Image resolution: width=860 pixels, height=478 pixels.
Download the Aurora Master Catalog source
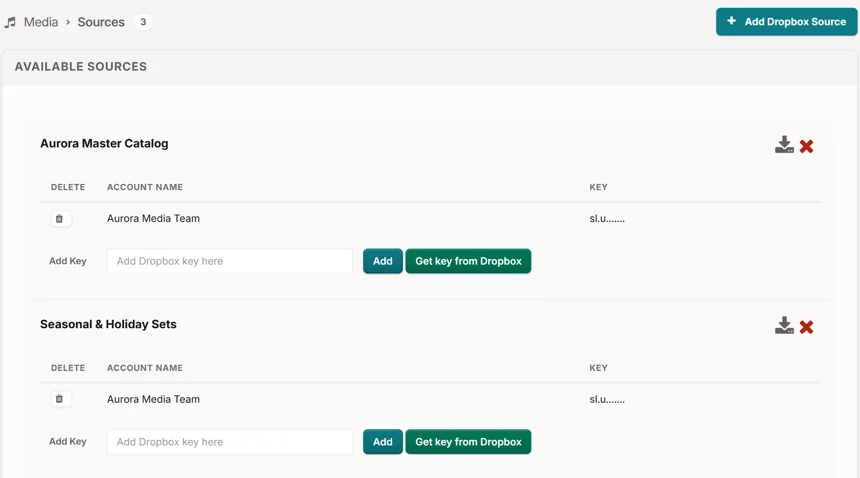point(784,145)
